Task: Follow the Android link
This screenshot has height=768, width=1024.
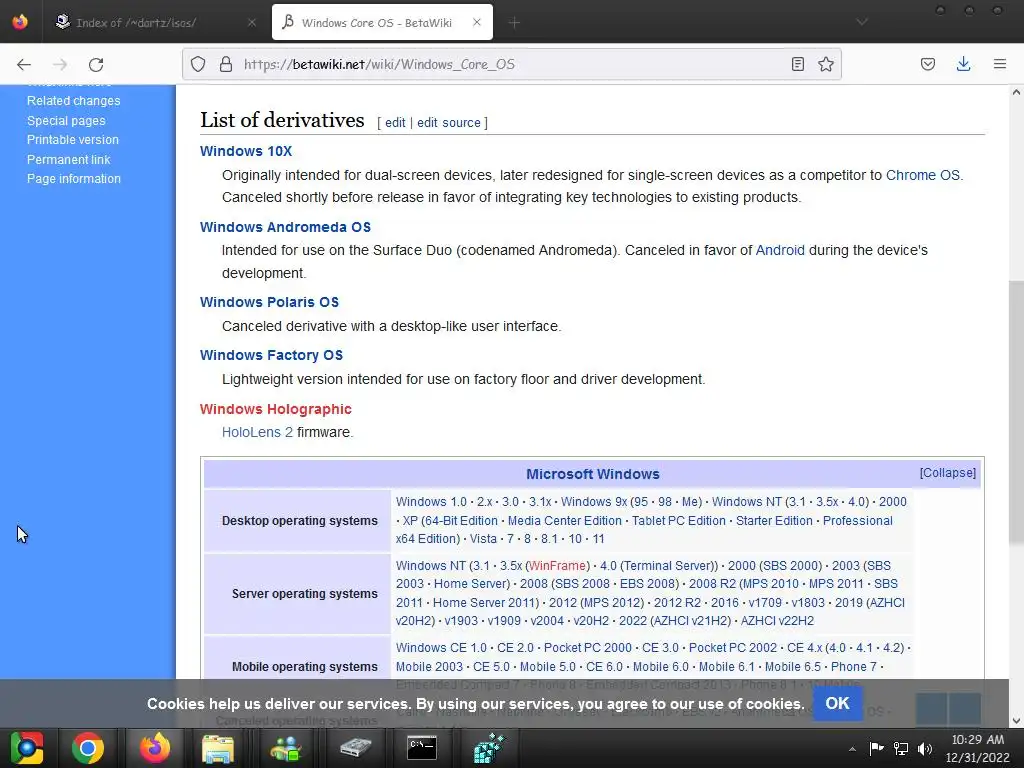Action: 780,250
